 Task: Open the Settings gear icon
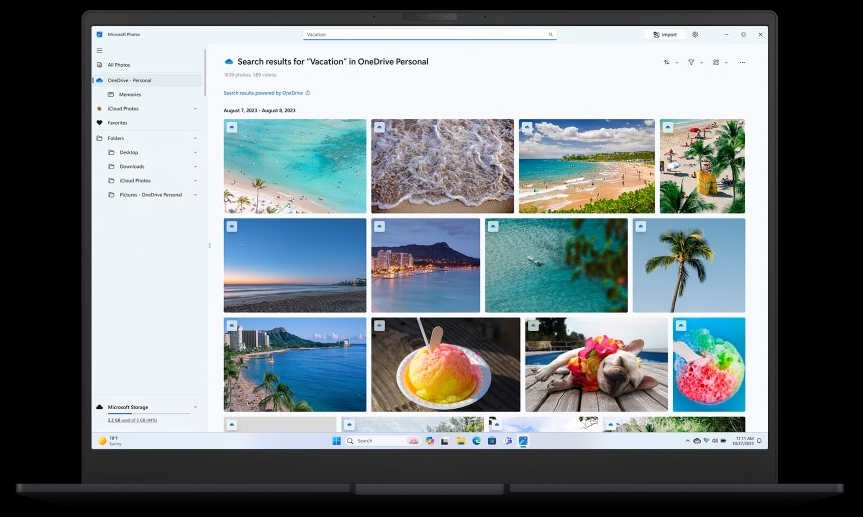coord(695,34)
